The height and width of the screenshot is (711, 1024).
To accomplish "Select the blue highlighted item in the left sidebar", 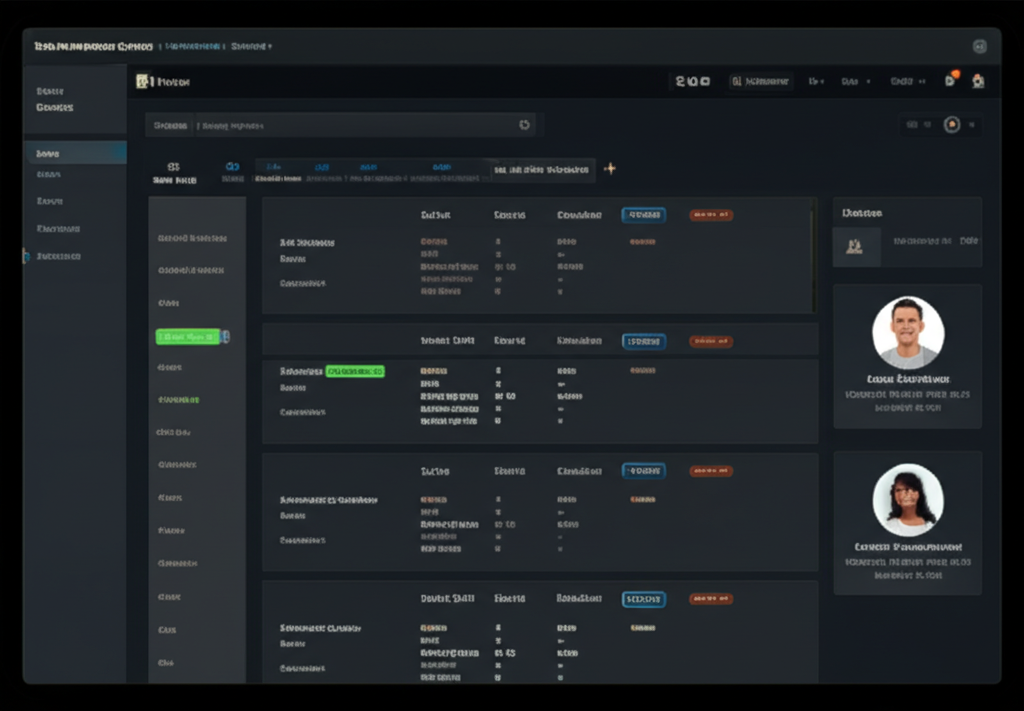I will click(76, 153).
